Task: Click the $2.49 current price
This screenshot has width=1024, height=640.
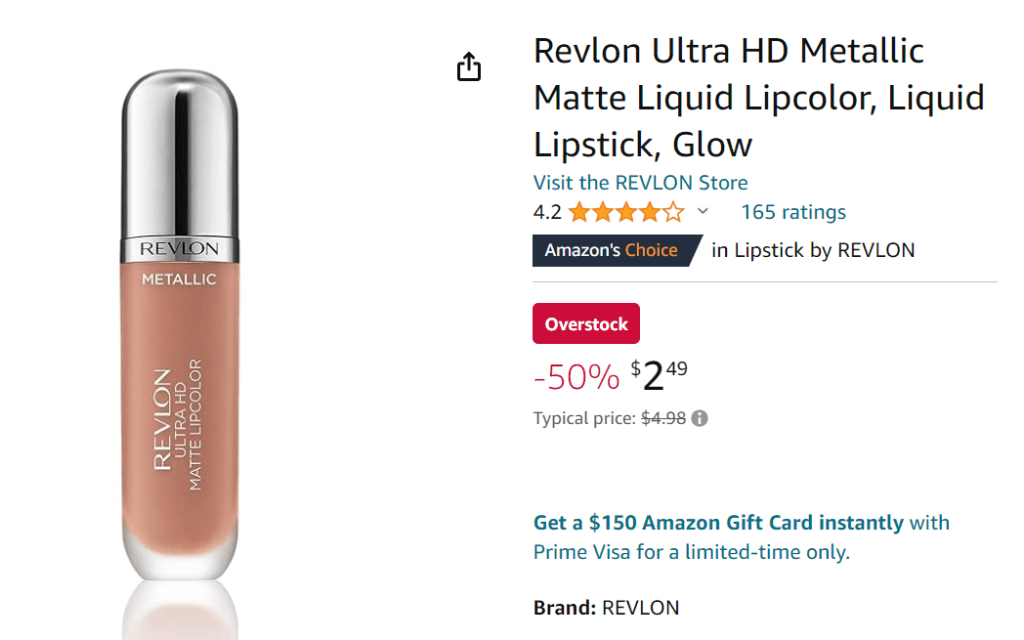Action: click(x=660, y=376)
